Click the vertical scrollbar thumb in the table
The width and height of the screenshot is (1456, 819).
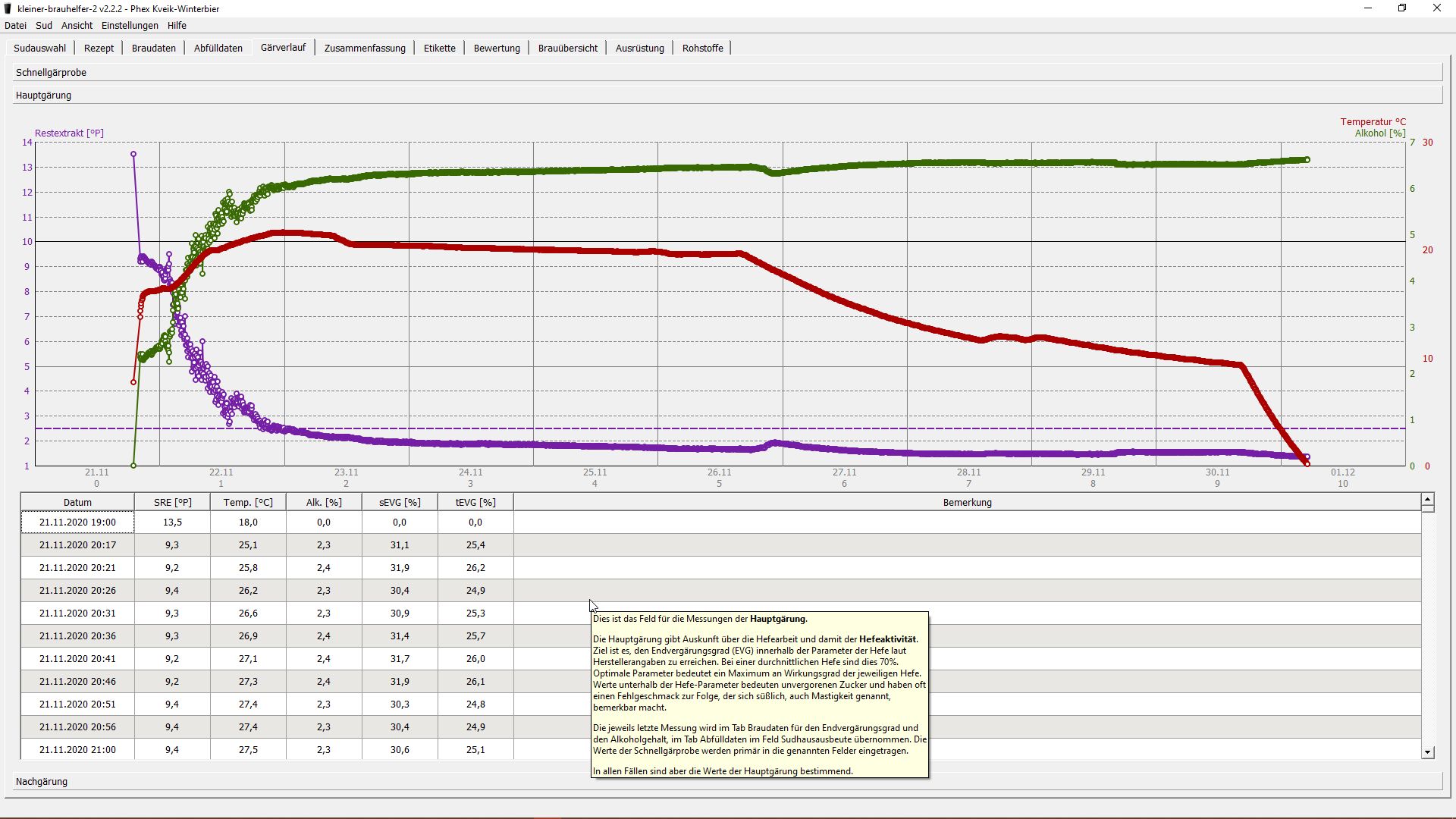click(x=1428, y=508)
